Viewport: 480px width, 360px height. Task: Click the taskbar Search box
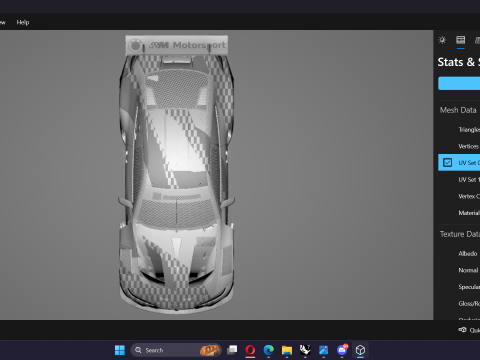coord(176,350)
